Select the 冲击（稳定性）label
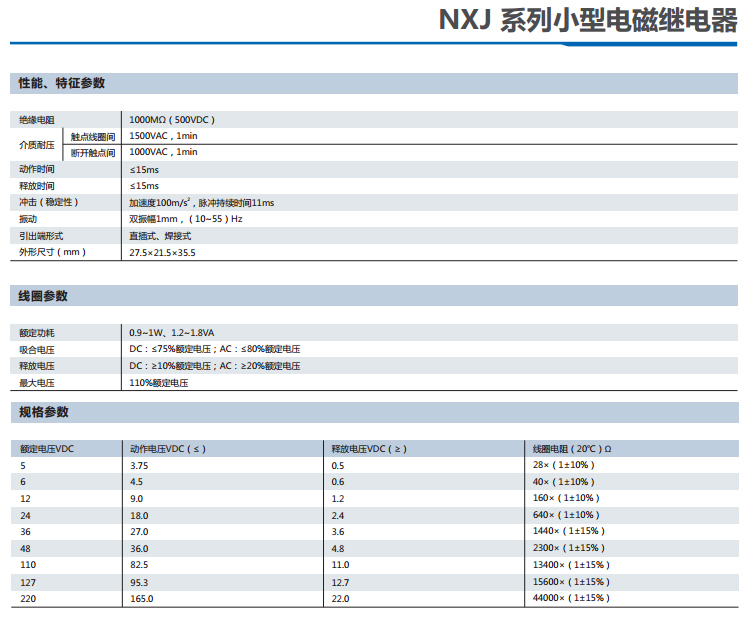Screen dimensions: 750x621 pyautogui.click(x=49, y=202)
